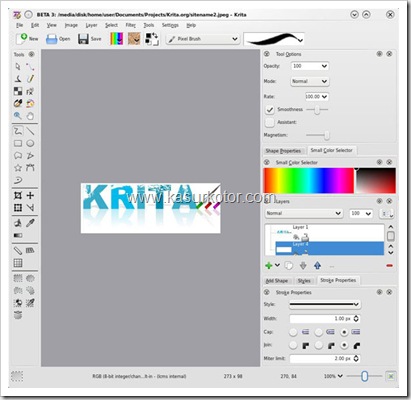Select the measure ruler tool
This screenshot has height=400, width=411.
pos(18,250)
